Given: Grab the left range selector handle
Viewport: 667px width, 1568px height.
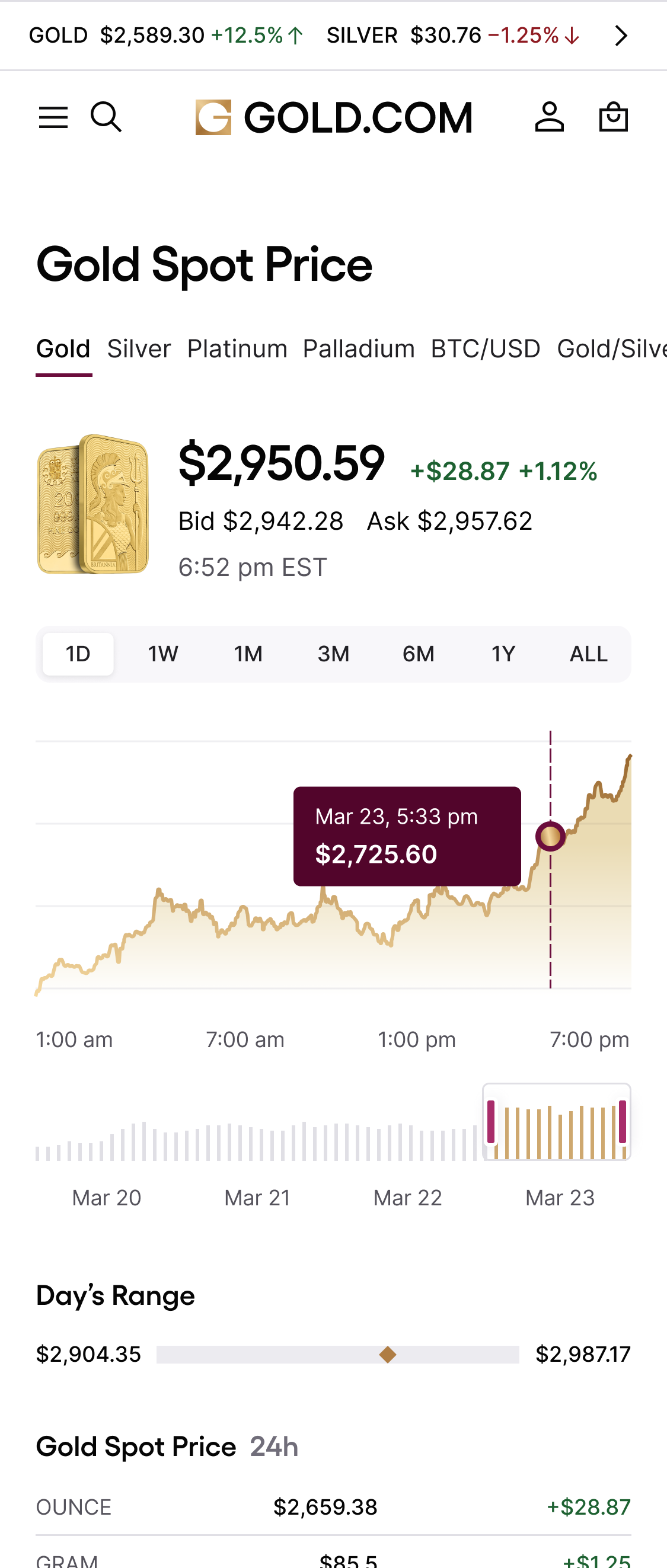Looking at the screenshot, I should pyautogui.click(x=491, y=1121).
